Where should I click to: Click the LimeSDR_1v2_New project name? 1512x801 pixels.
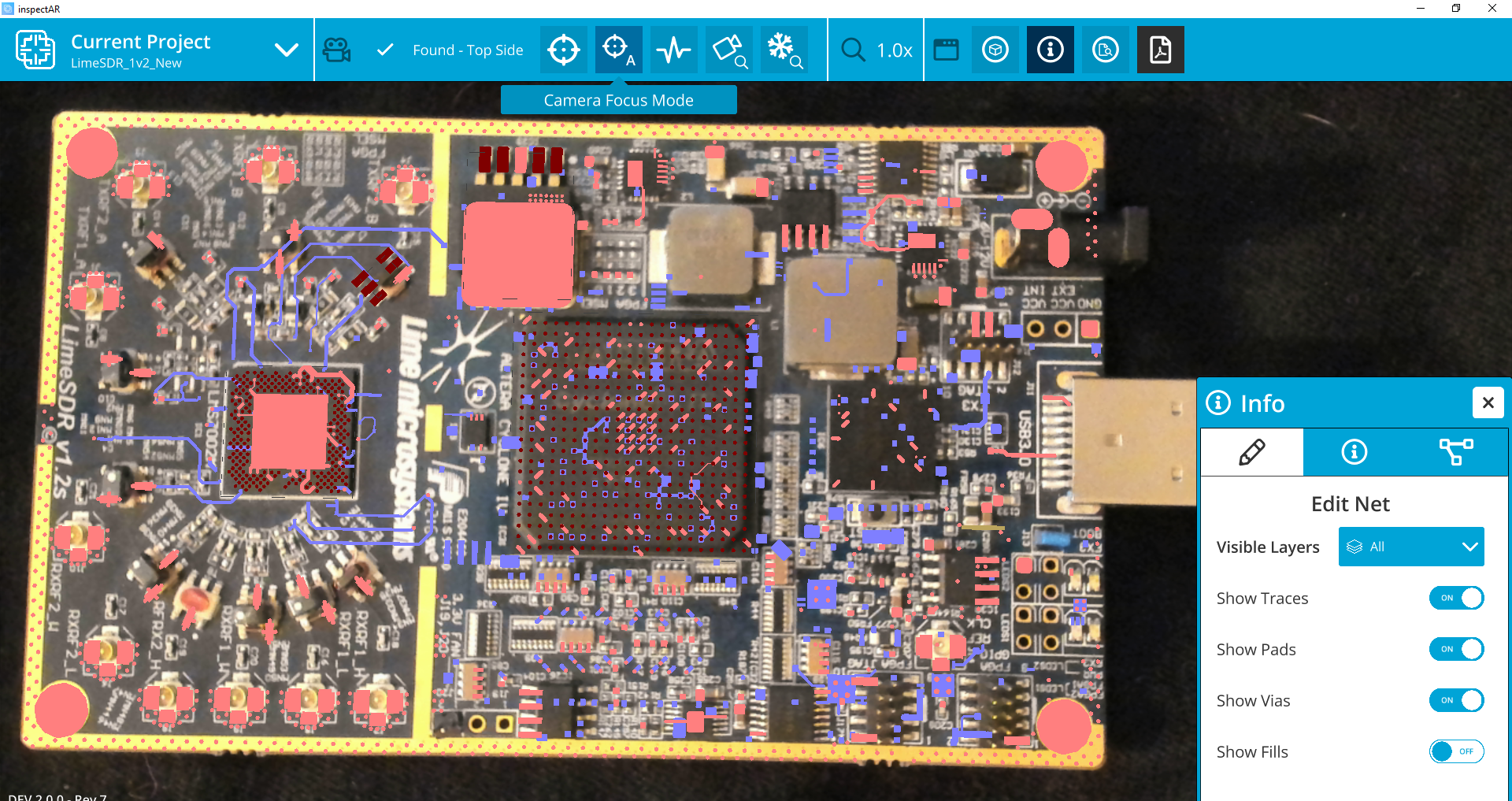[126, 63]
